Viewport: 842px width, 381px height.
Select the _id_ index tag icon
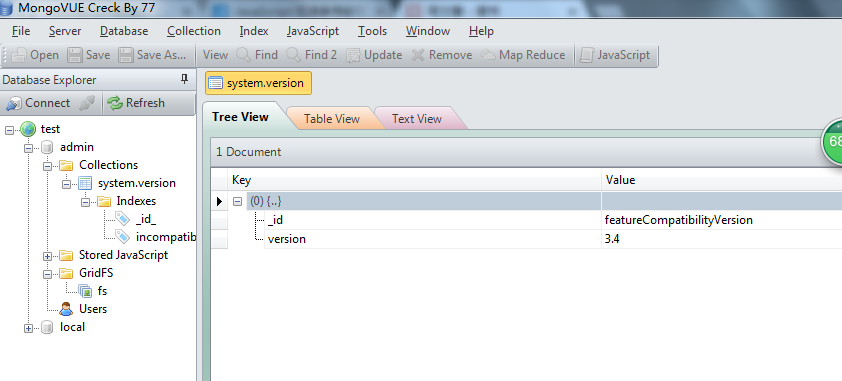coord(123,219)
